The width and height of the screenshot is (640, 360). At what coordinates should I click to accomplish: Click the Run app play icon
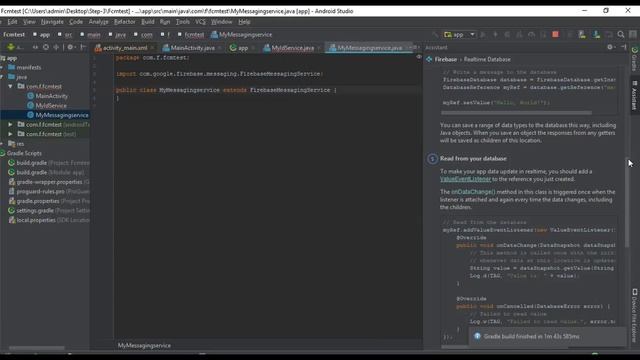click(483, 35)
